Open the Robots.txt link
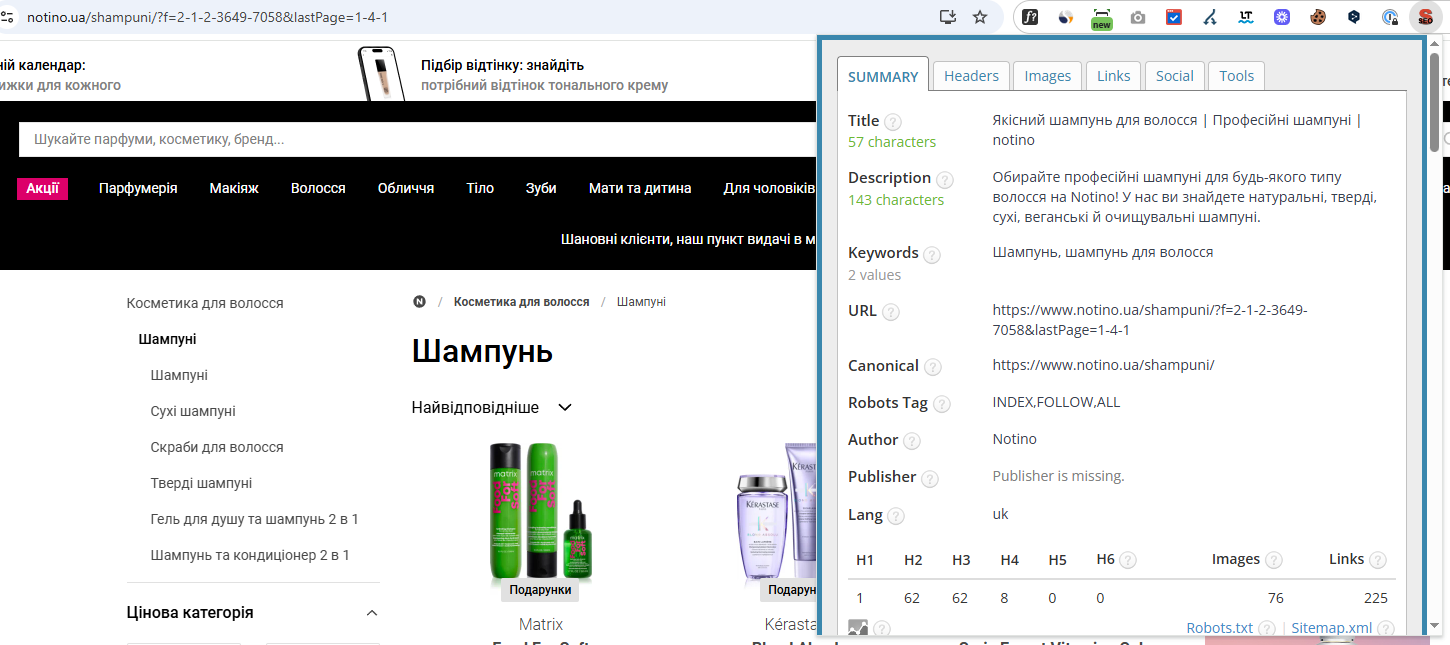The image size is (1450, 645). point(1219,628)
